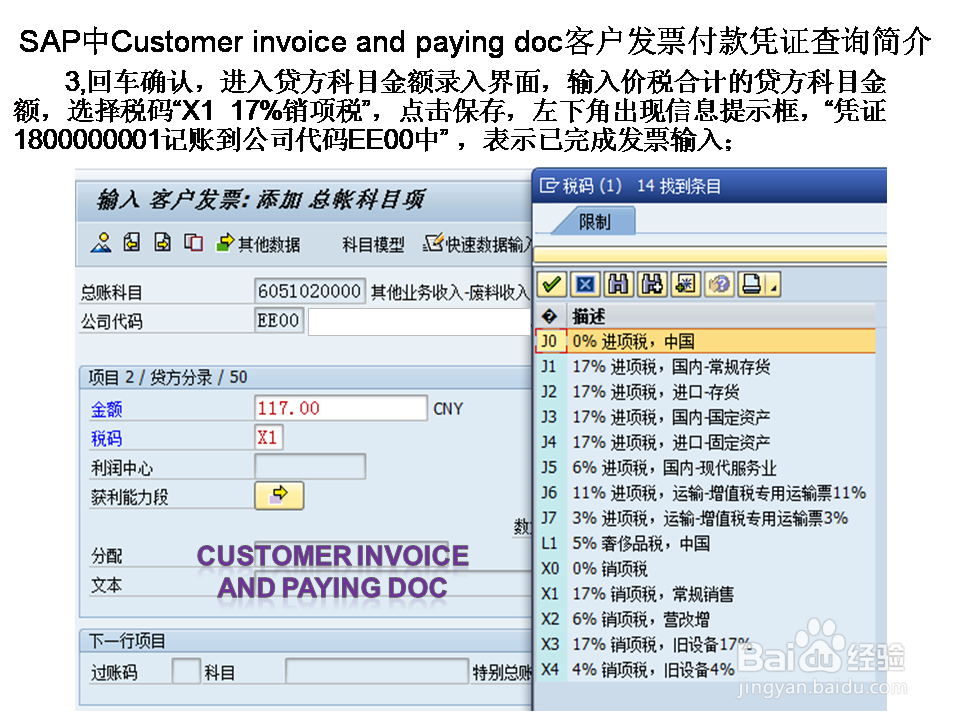Click the 描述 column header

click(x=588, y=317)
